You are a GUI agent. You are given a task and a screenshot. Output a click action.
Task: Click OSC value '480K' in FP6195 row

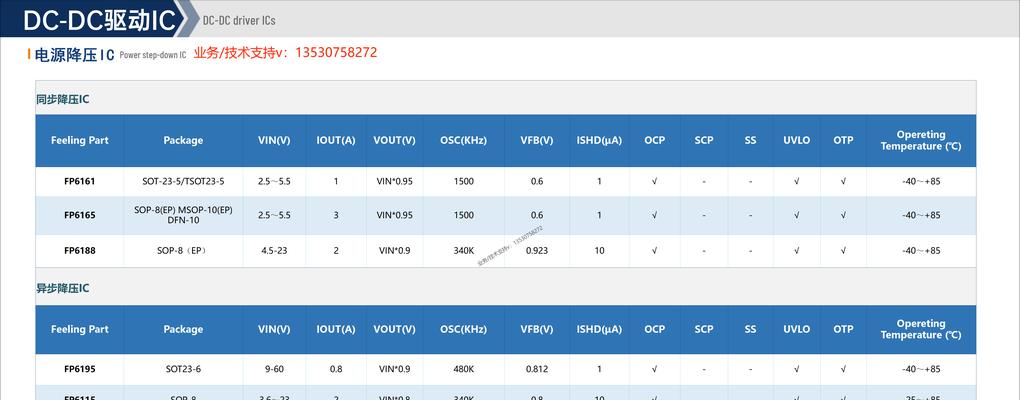click(x=463, y=369)
